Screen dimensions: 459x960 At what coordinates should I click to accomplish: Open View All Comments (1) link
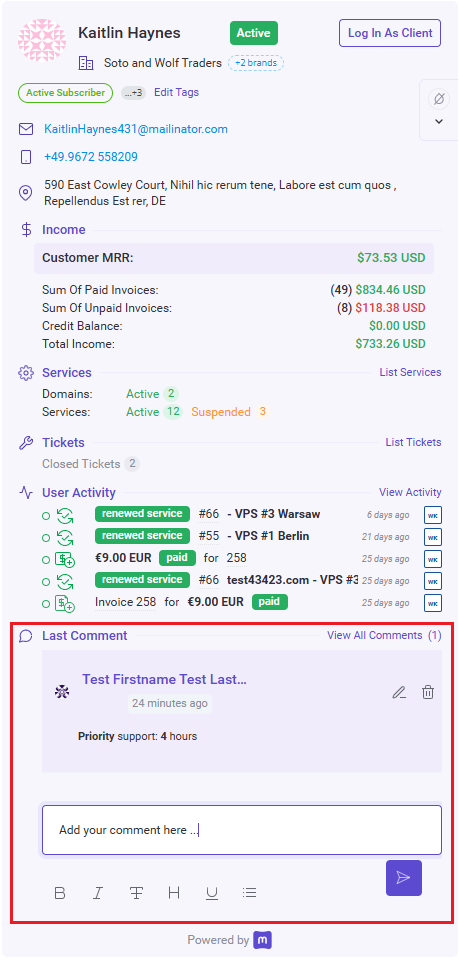(384, 636)
